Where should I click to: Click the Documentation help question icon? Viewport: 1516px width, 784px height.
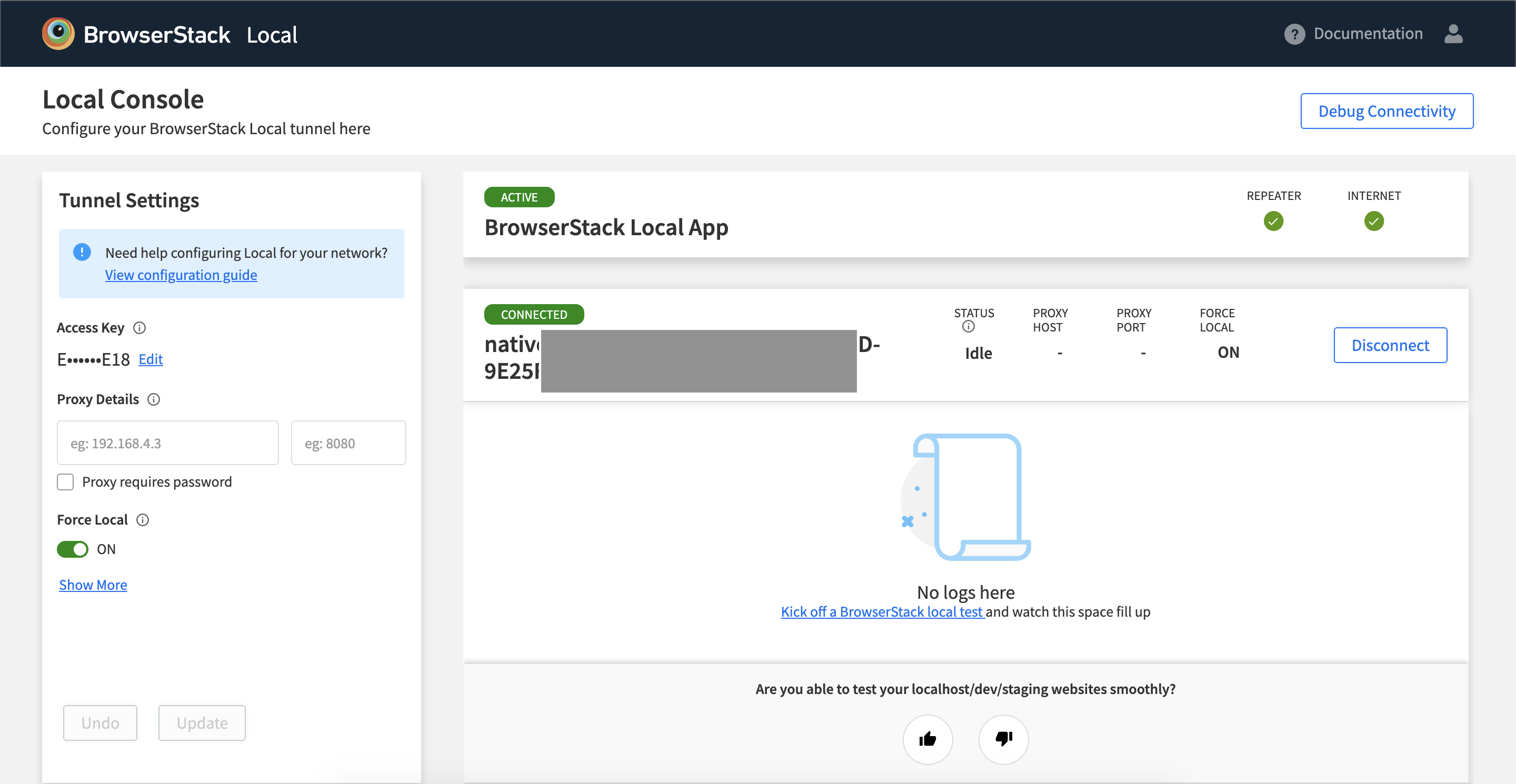pyautogui.click(x=1294, y=34)
